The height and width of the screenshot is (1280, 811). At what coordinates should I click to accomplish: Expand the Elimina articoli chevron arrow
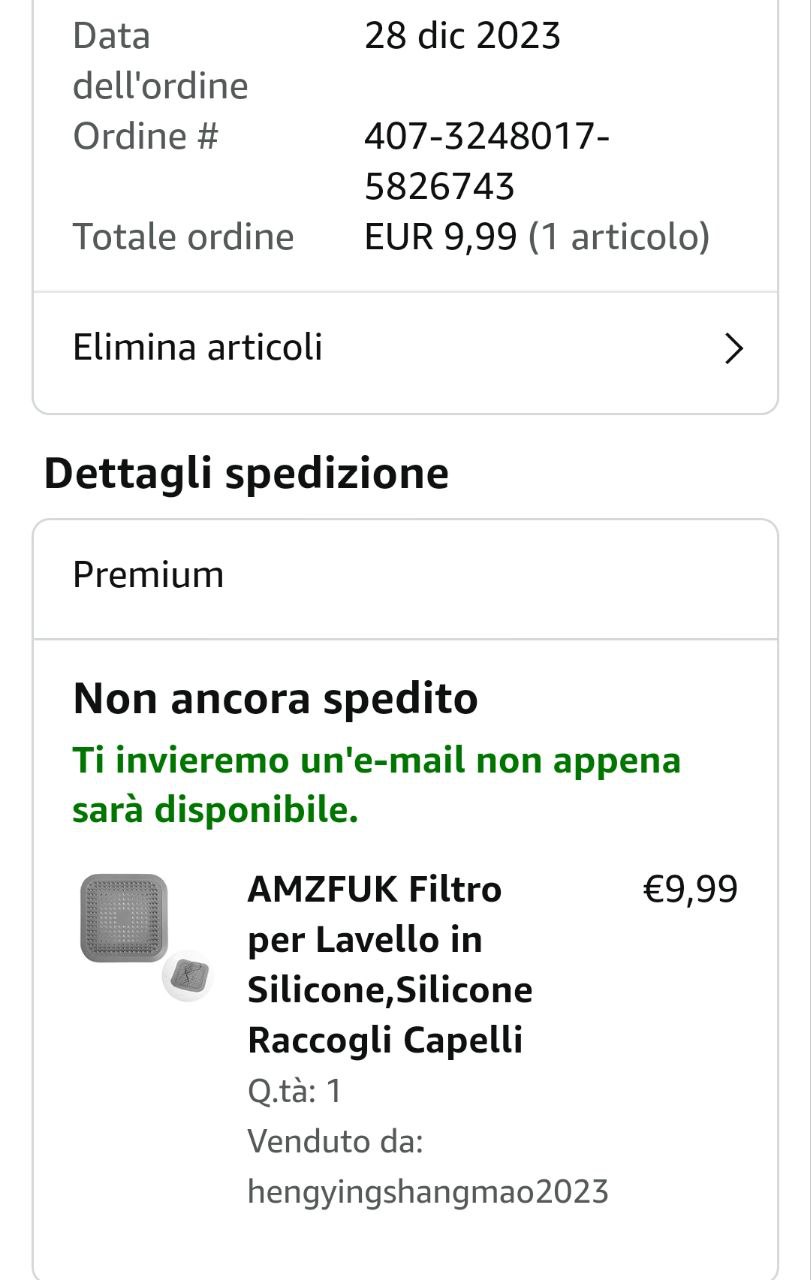(x=734, y=349)
